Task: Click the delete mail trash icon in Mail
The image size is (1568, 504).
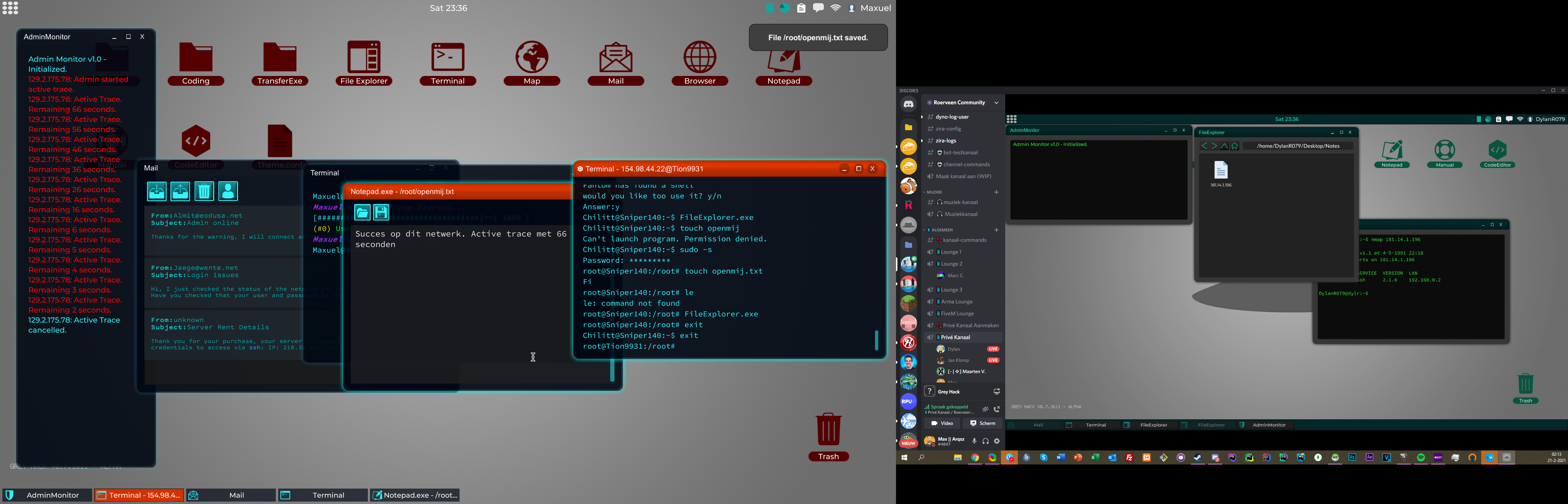Action: pyautogui.click(x=204, y=191)
